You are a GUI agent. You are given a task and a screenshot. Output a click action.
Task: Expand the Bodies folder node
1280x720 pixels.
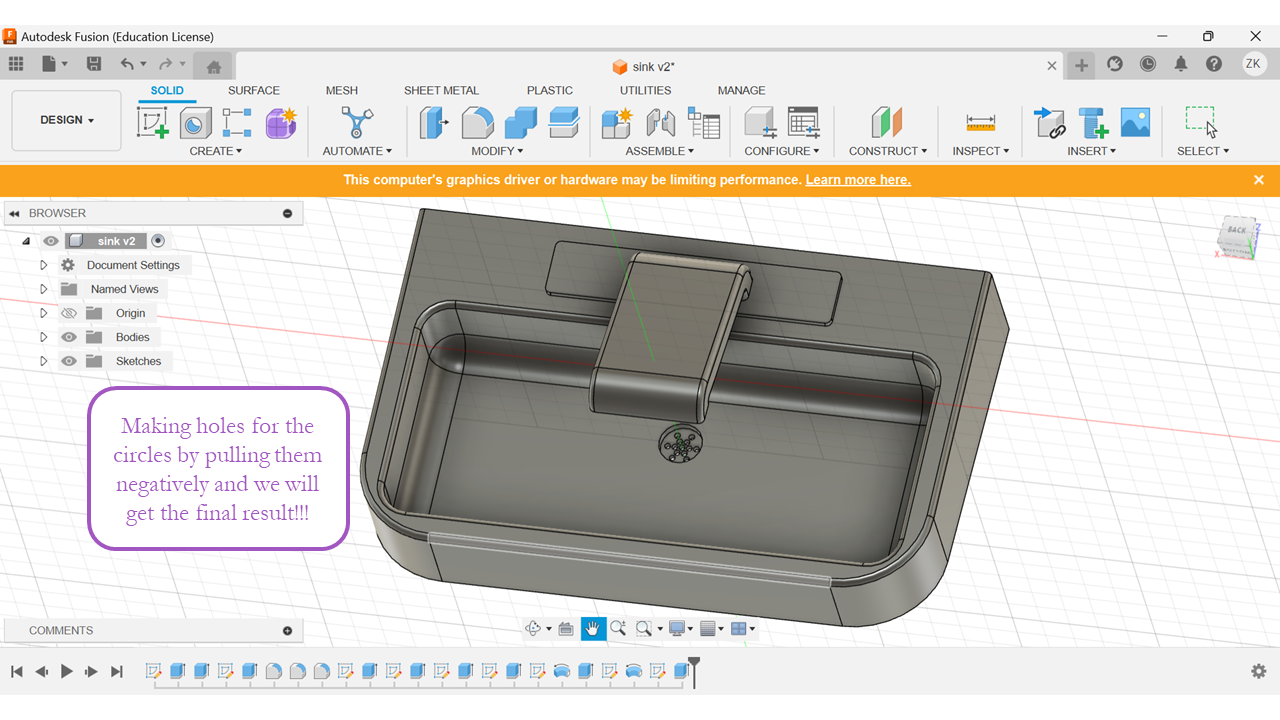click(43, 337)
